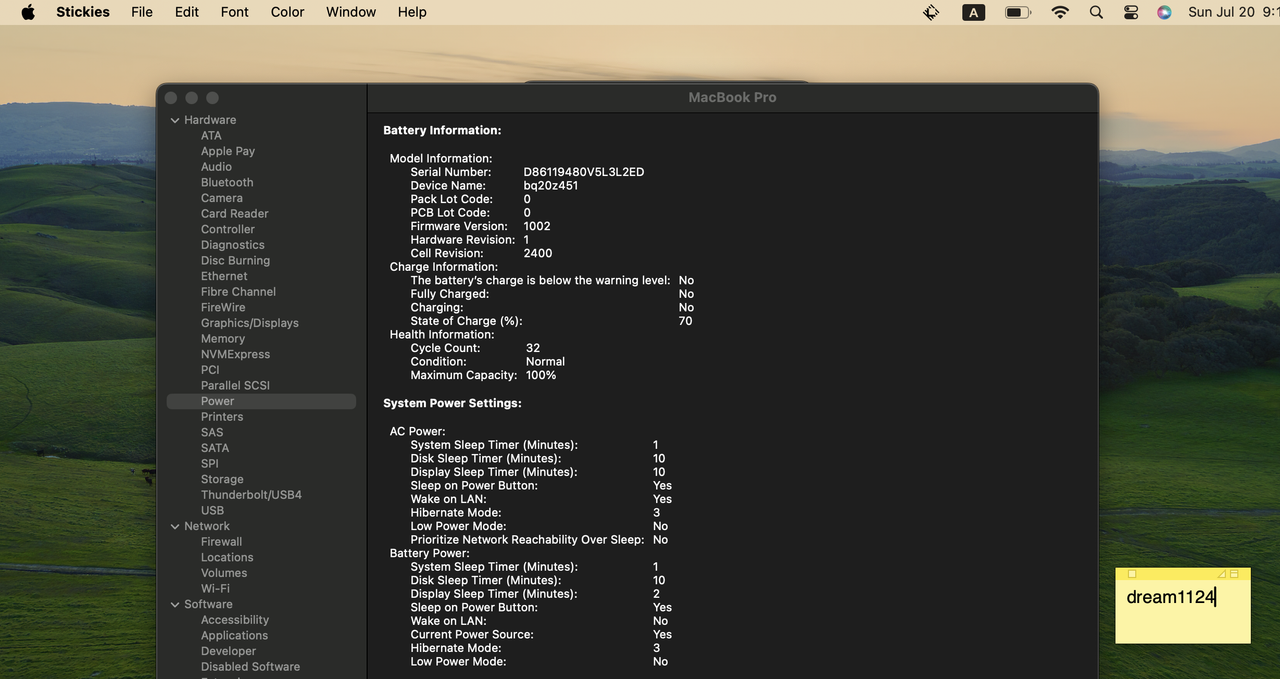Open Control Center icon

click(1131, 12)
